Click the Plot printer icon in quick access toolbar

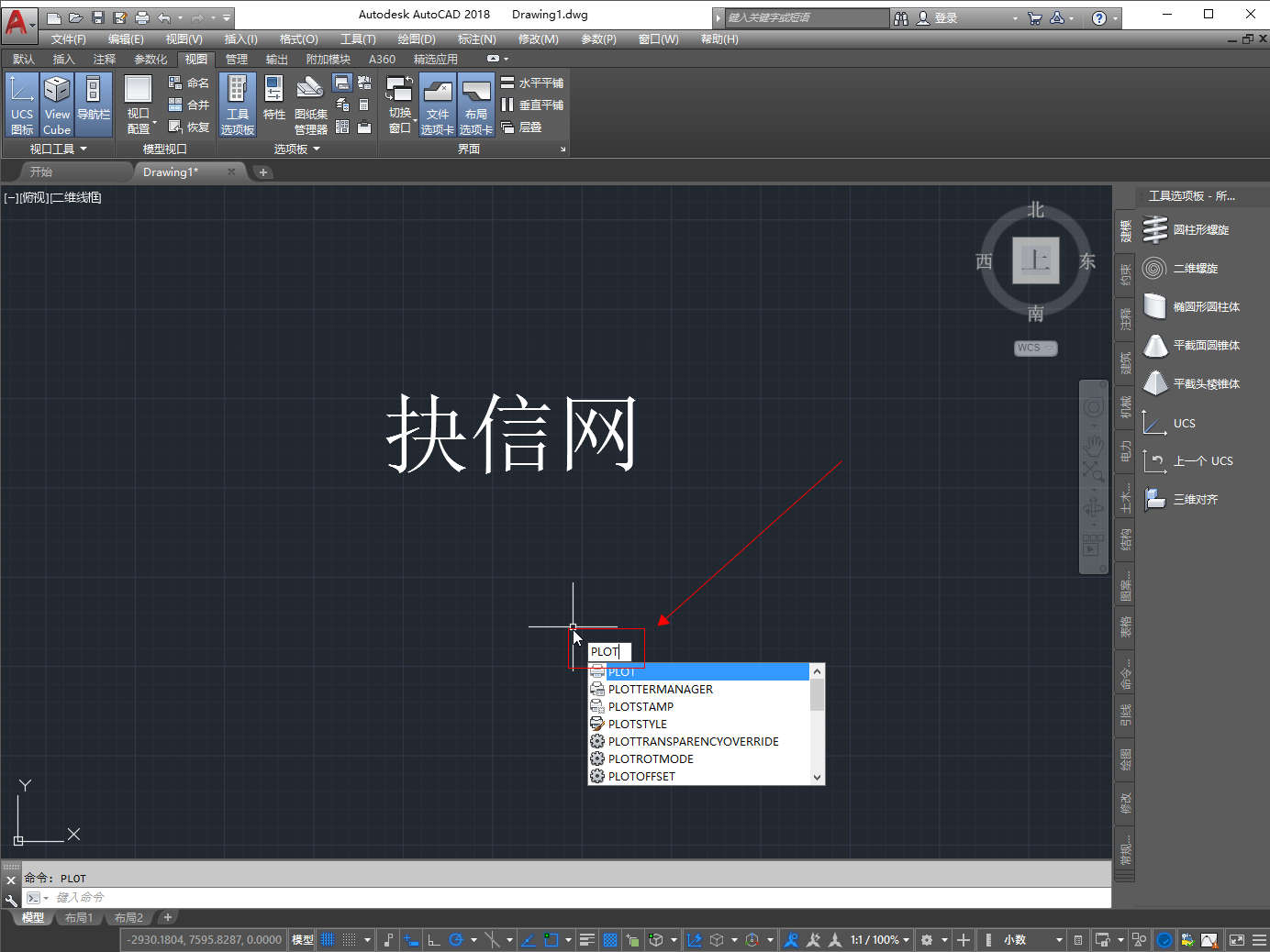click(x=141, y=17)
